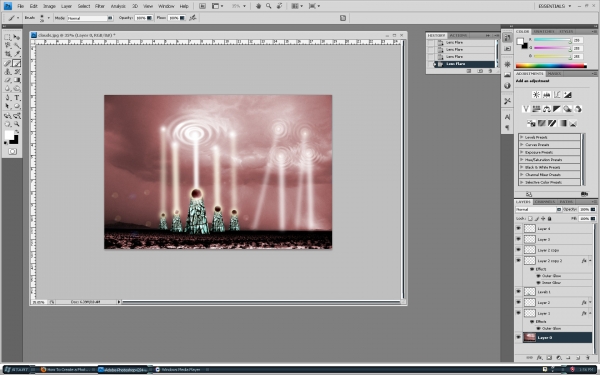Add a Color Balance adjustment
Image resolution: width=600 pixels, height=375 pixels.
click(x=546, y=109)
